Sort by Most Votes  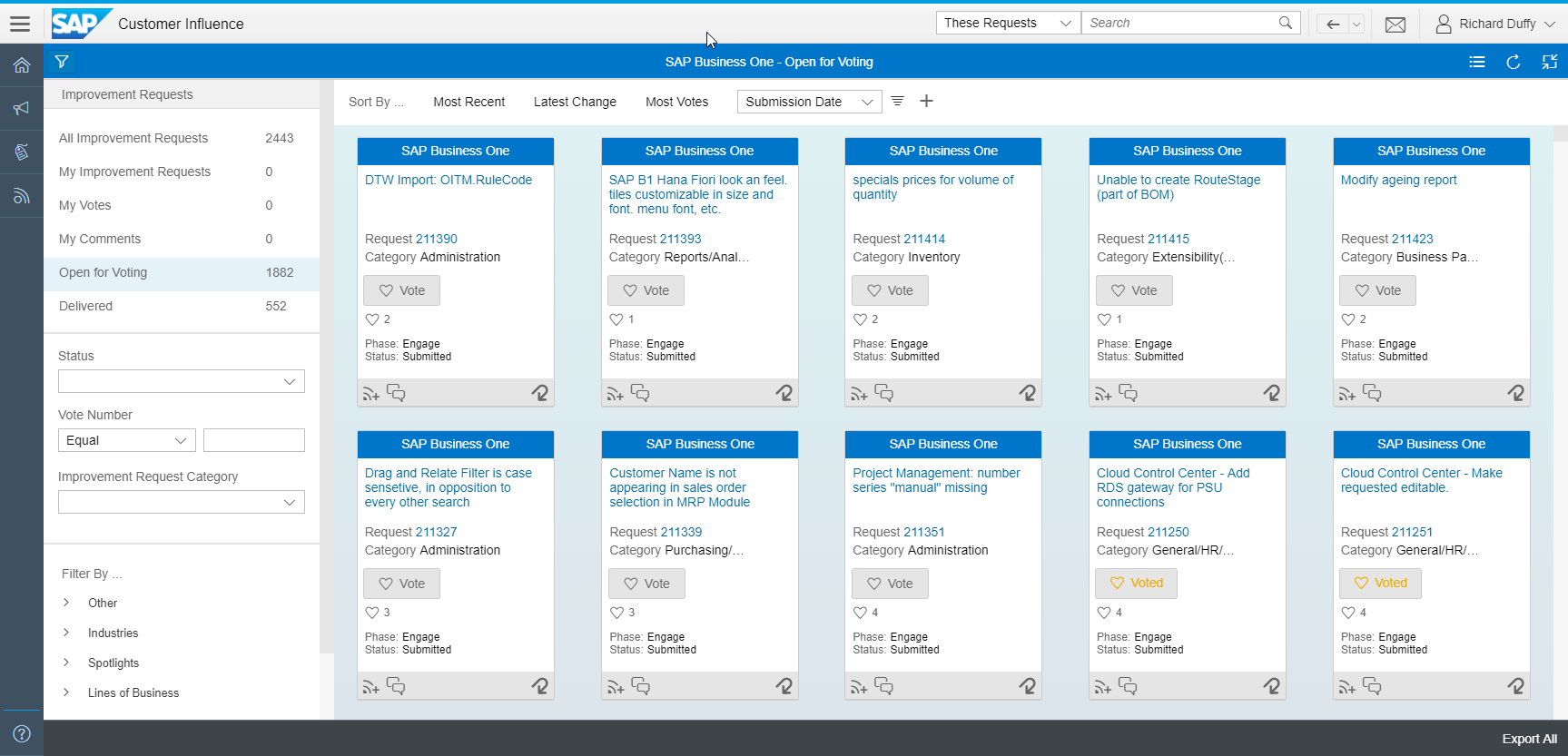676,102
